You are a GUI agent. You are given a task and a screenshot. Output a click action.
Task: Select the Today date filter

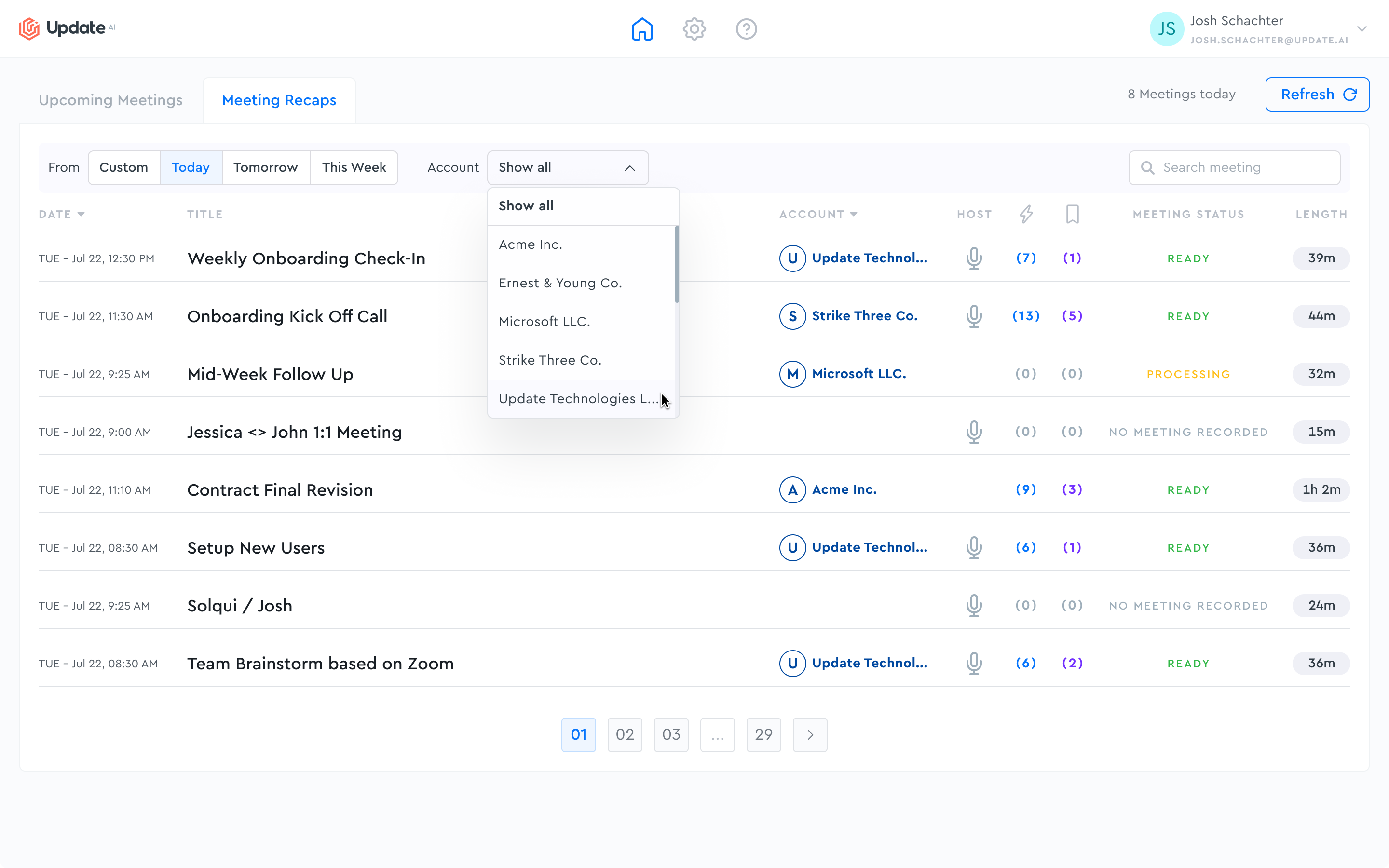tap(191, 168)
